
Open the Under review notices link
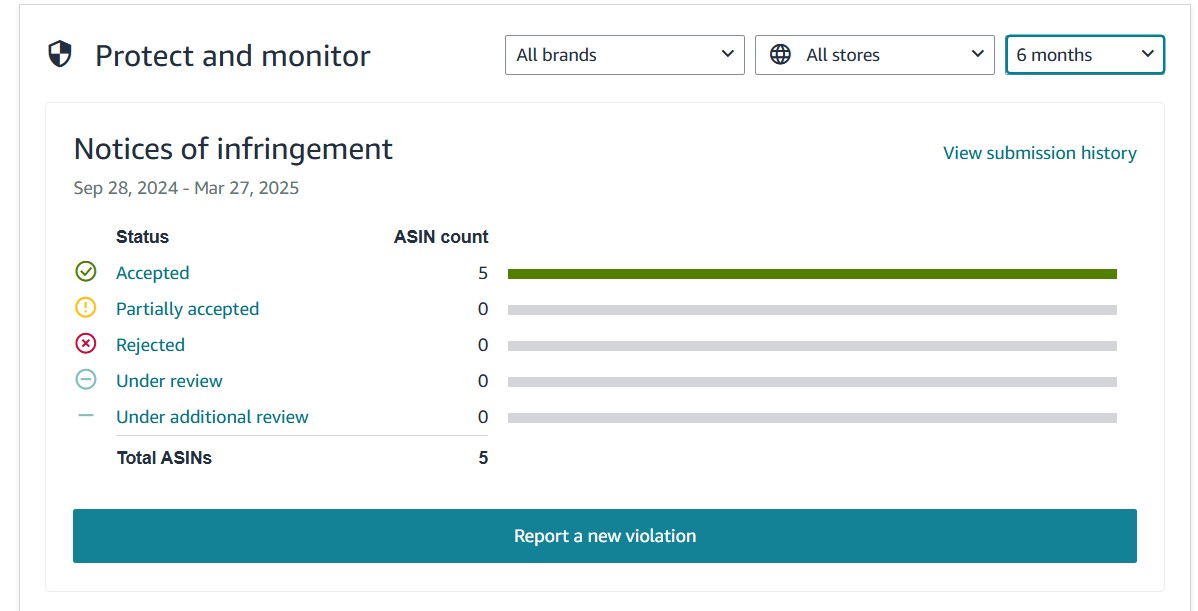[169, 380]
